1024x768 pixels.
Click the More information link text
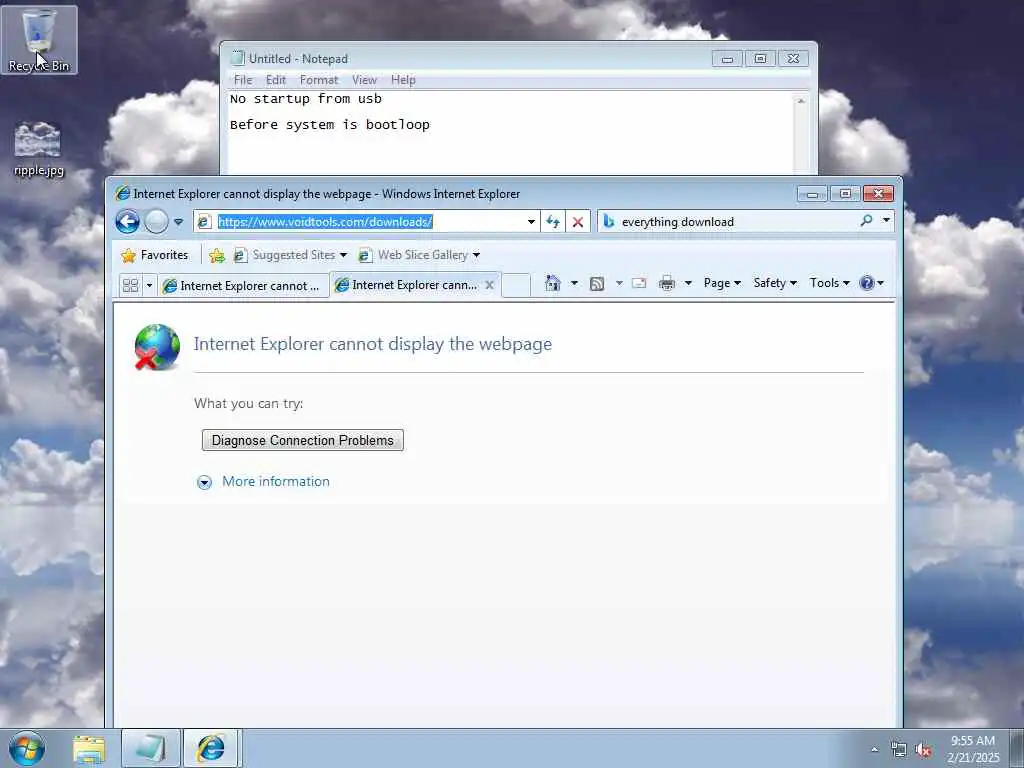[276, 481]
